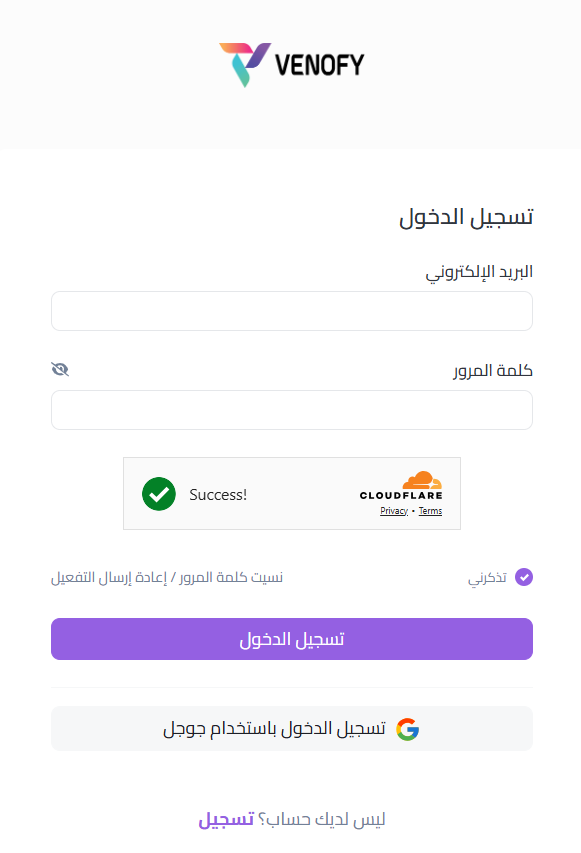Click the VENOFY wordmark text
The width and height of the screenshot is (581, 853).
(x=319, y=65)
